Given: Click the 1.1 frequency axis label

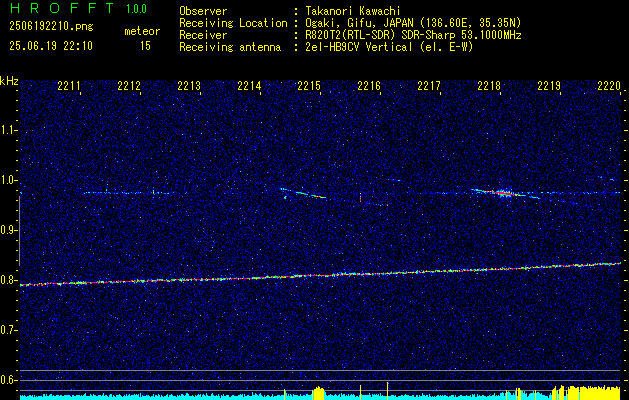Looking at the screenshot, I should click(x=8, y=130).
